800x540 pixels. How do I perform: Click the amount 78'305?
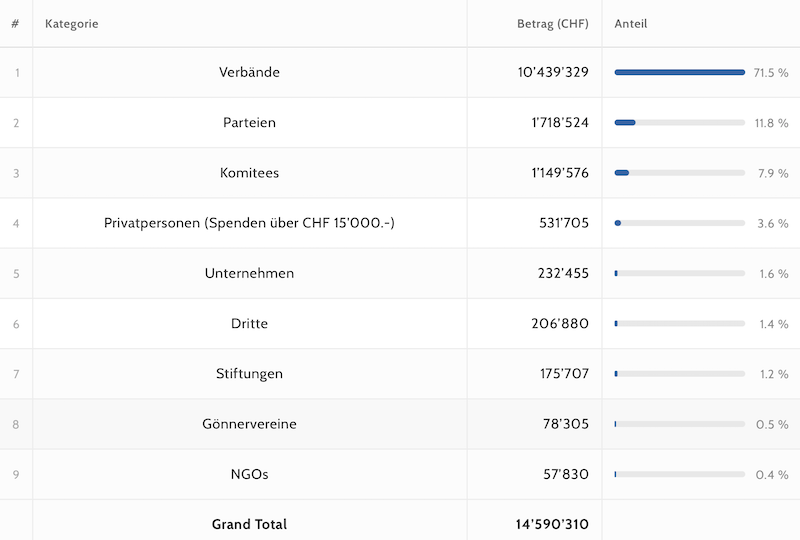tap(566, 424)
